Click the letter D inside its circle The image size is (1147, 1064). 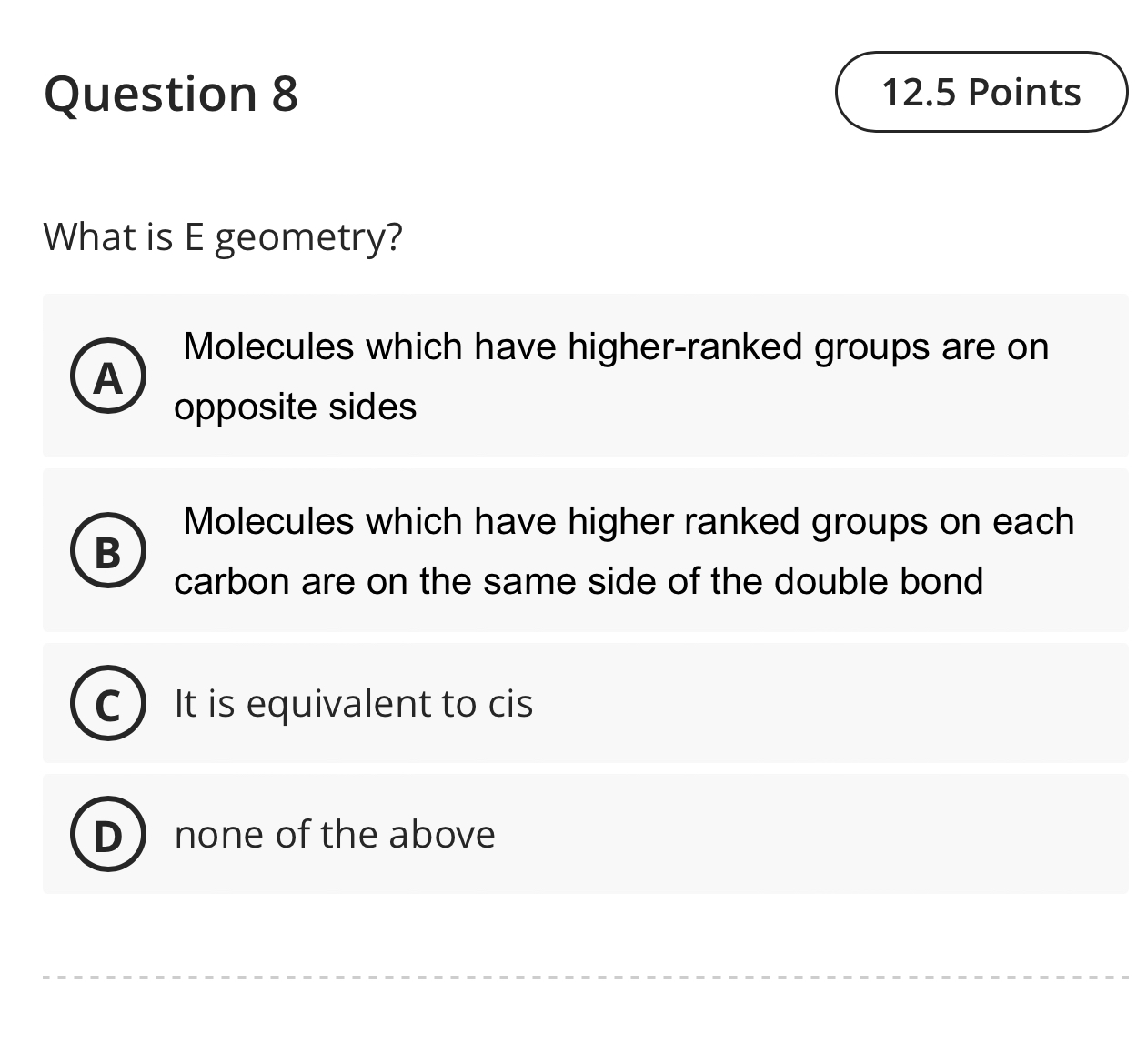(108, 834)
